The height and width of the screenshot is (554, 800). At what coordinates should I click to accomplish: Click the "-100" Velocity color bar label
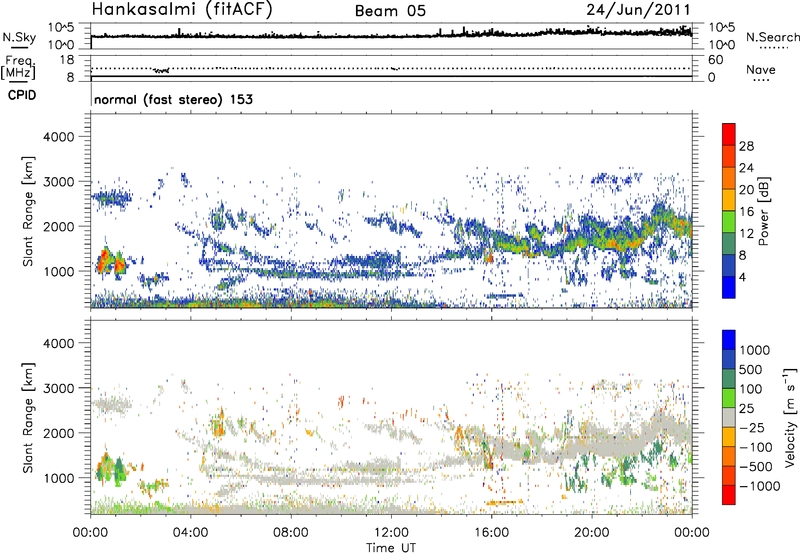tap(755, 447)
